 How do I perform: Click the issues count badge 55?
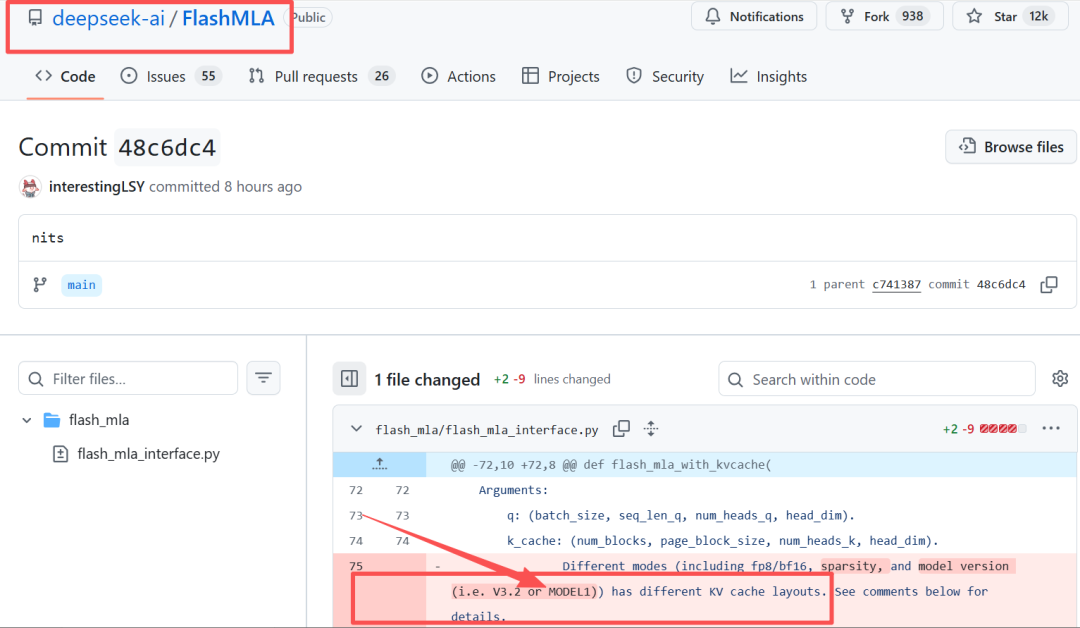click(208, 76)
